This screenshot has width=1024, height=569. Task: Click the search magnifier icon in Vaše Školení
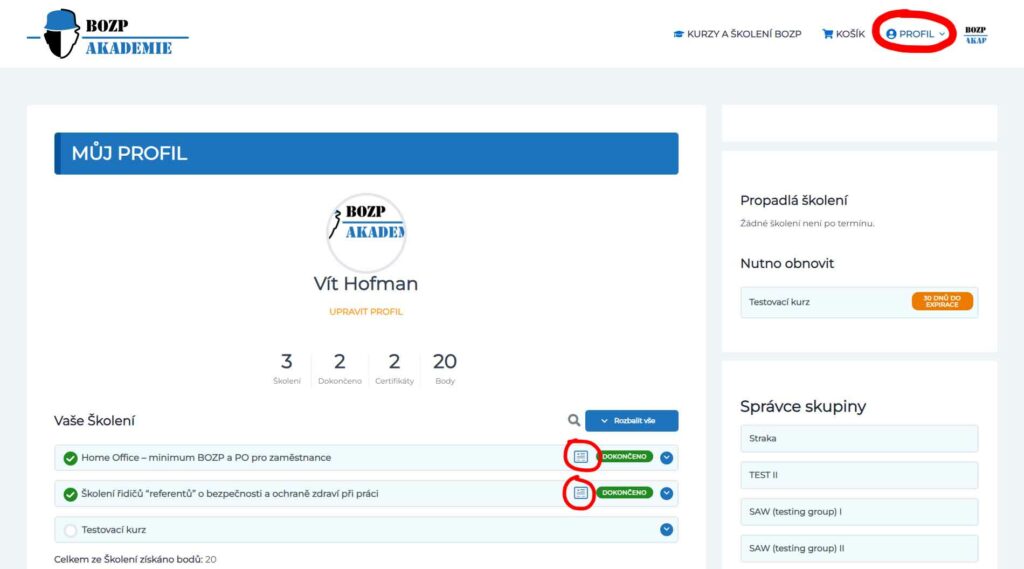click(573, 421)
